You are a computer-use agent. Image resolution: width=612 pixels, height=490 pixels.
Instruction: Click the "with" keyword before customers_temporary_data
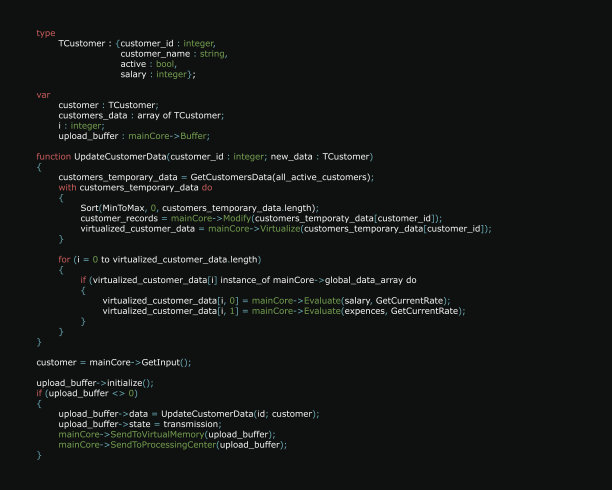[x=66, y=187]
